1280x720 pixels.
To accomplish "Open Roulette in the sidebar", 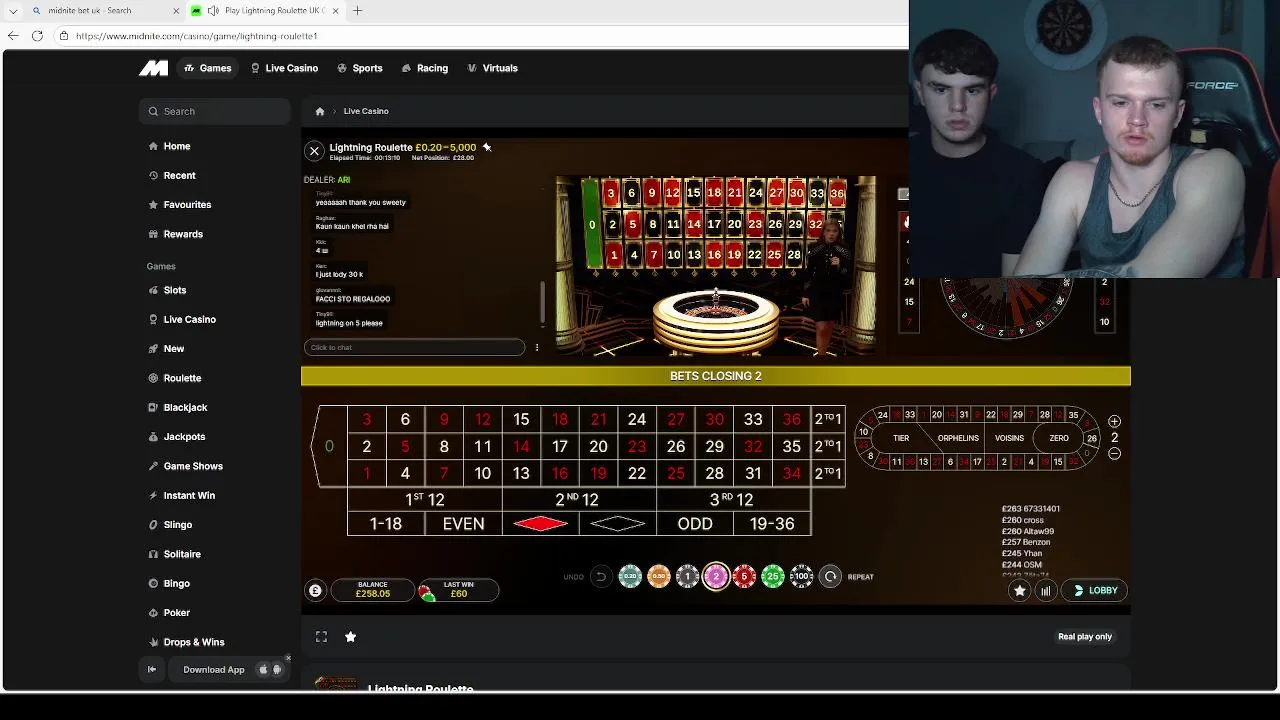I will (174, 378).
